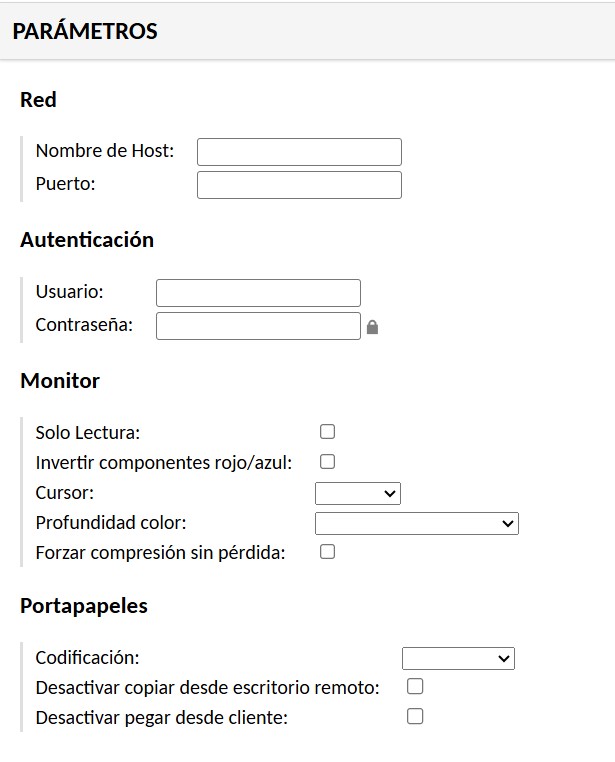Click the Solo Lectura label text
Viewport: 615px width, 762px height.
pyautogui.click(x=88, y=433)
